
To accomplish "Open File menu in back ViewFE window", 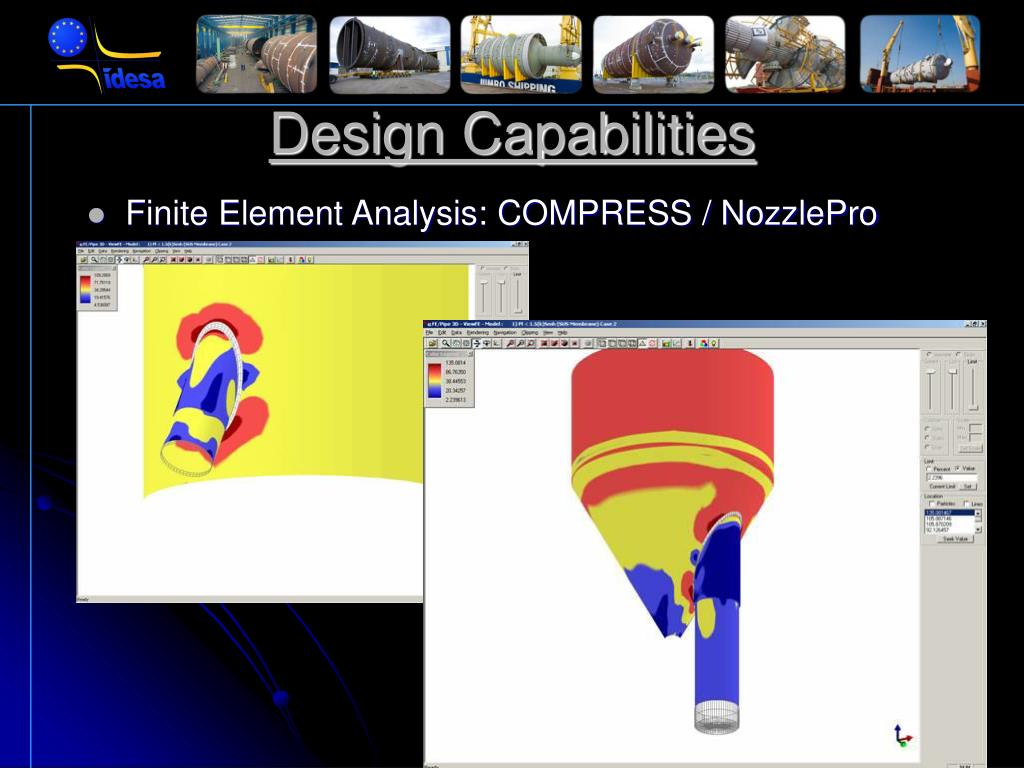I will 82,251.
